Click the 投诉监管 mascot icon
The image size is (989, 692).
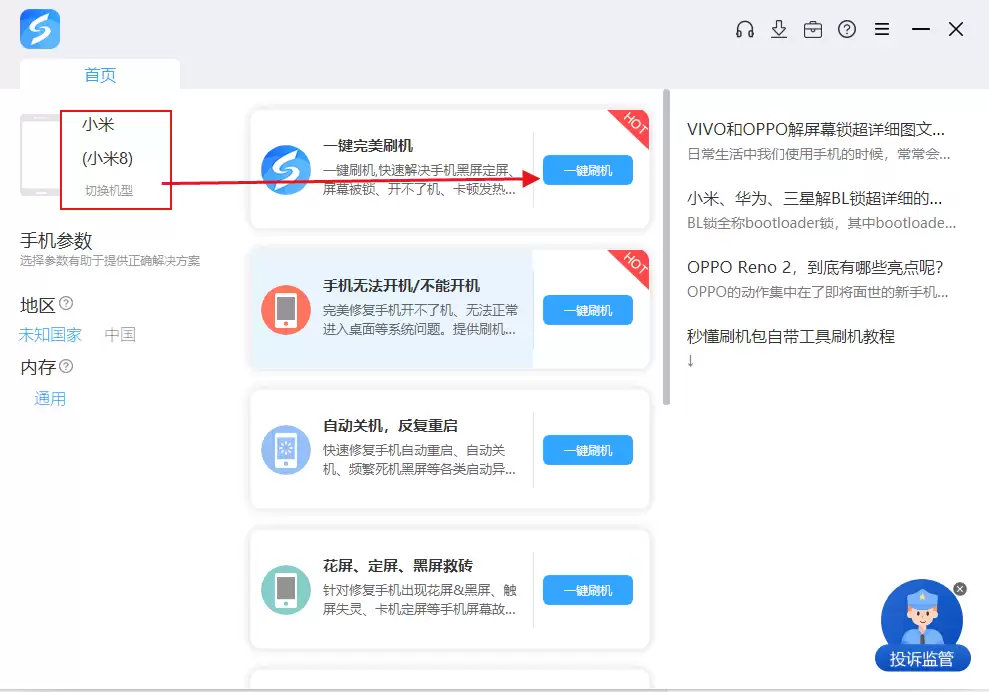pos(921,615)
